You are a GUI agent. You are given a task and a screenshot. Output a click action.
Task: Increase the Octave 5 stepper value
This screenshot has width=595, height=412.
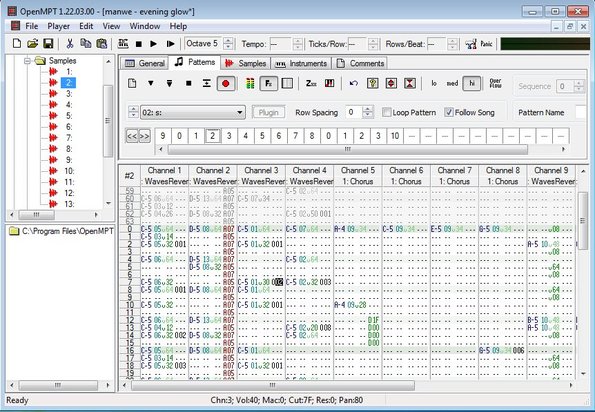coord(228,41)
